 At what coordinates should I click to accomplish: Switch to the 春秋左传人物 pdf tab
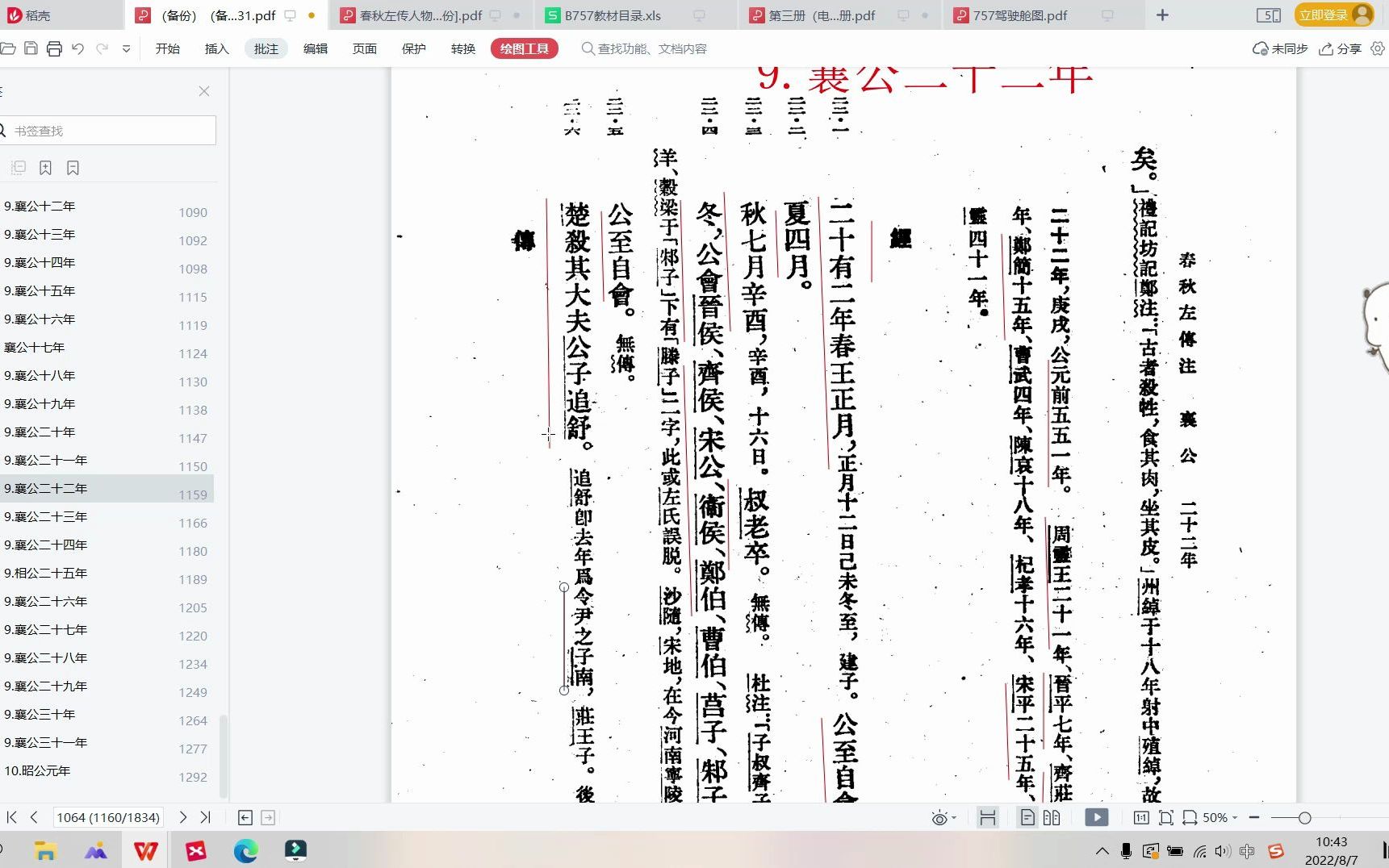click(x=431, y=15)
